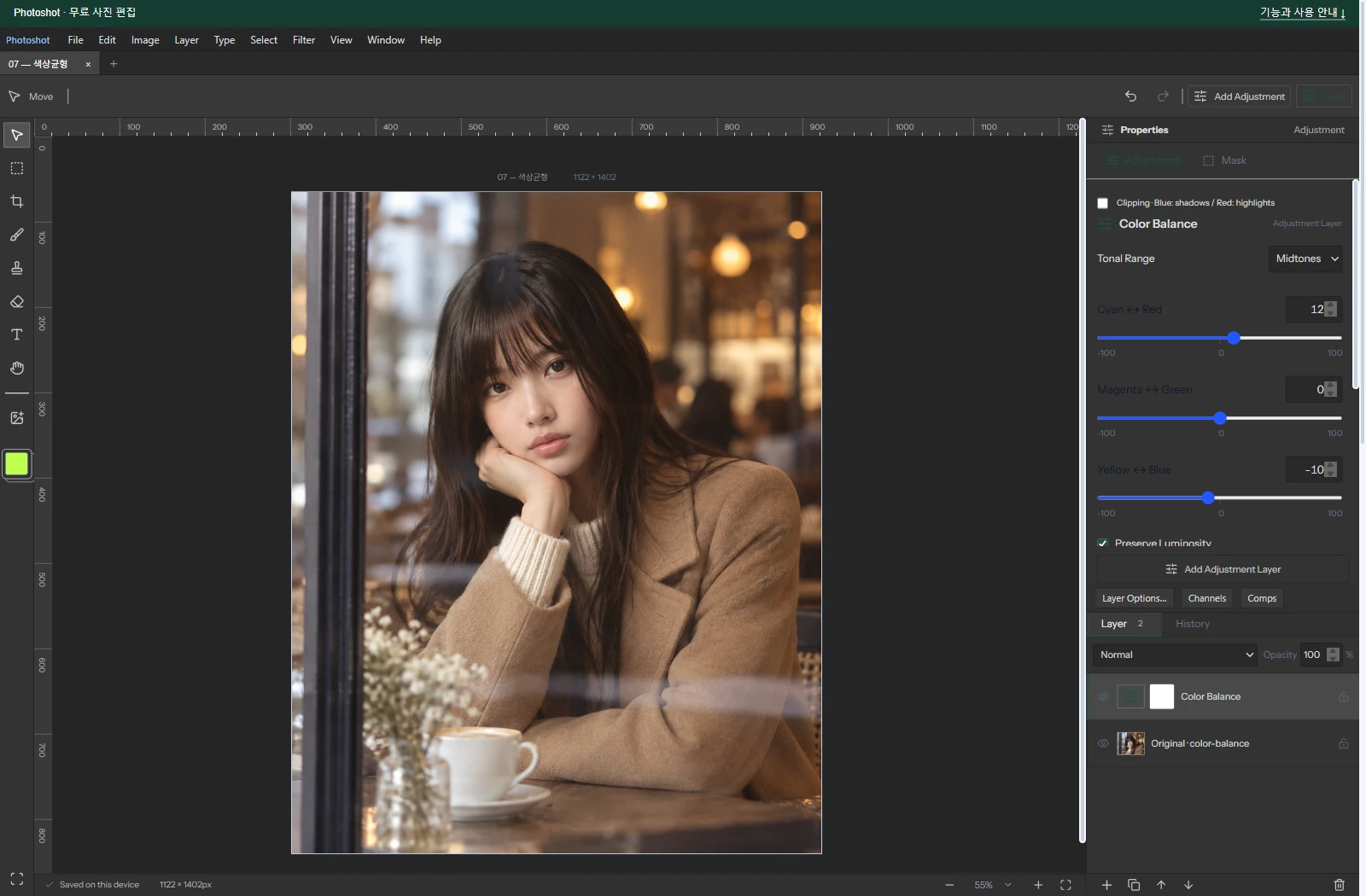Hide the Original·color-balance layer
The height and width of the screenshot is (896, 1366).
1103,743
